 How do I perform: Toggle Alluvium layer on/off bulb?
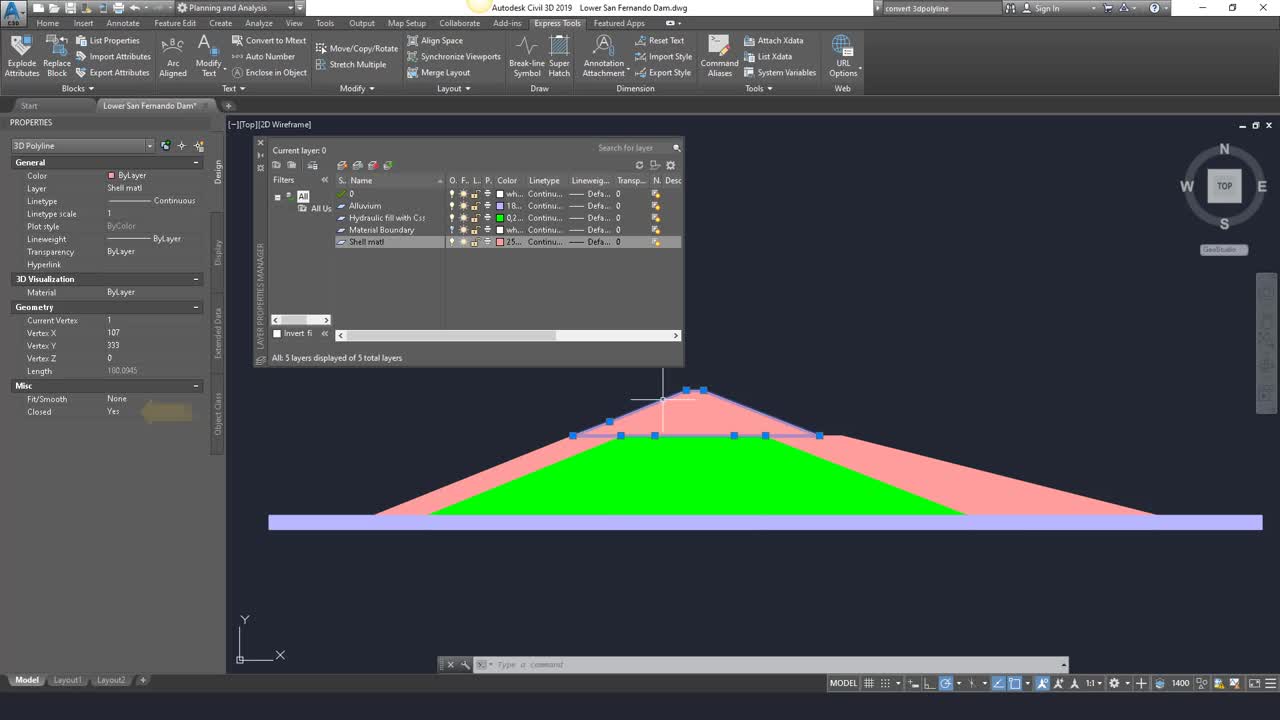452,206
